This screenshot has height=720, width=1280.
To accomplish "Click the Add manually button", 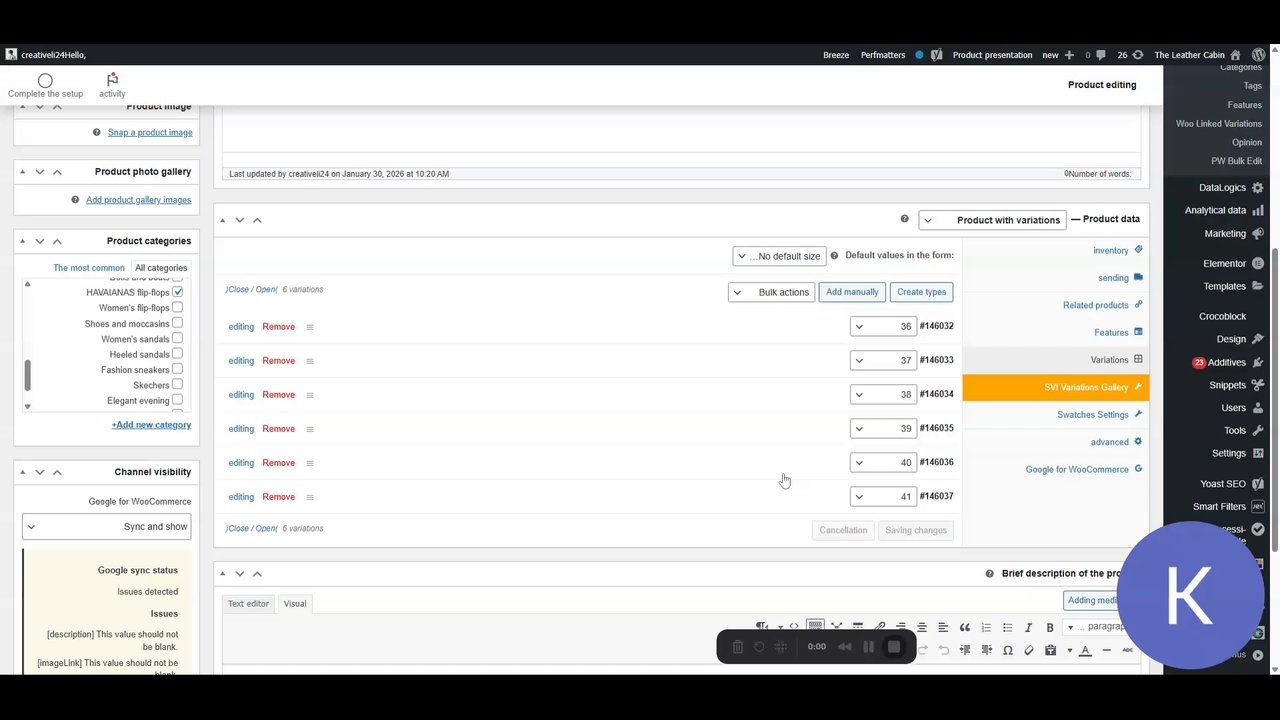I will (x=852, y=292).
